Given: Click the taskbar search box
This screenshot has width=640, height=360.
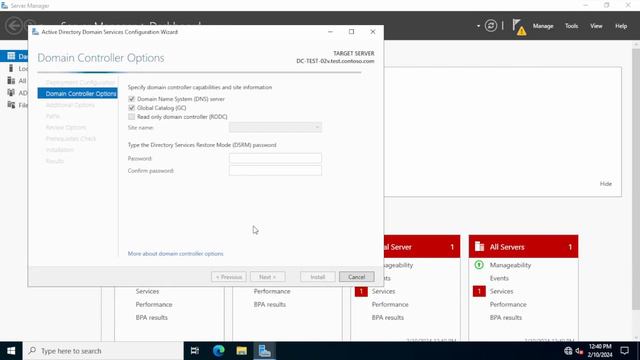Looking at the screenshot, I should click(103, 351).
